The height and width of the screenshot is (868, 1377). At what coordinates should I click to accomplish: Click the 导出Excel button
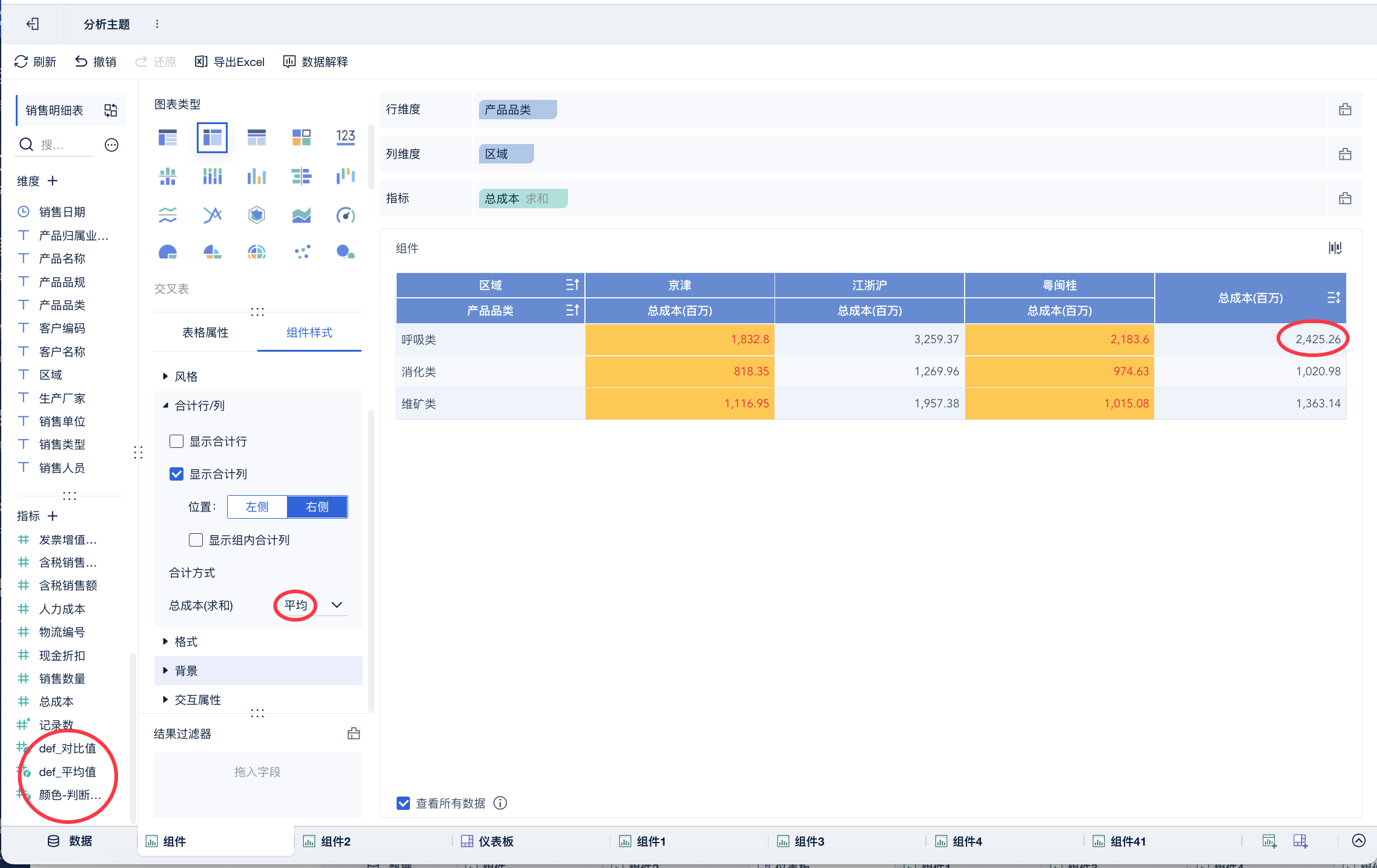230,62
